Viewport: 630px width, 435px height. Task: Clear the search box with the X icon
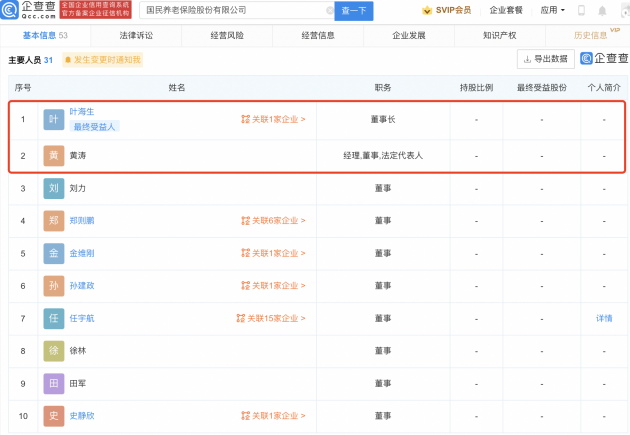tap(330, 10)
